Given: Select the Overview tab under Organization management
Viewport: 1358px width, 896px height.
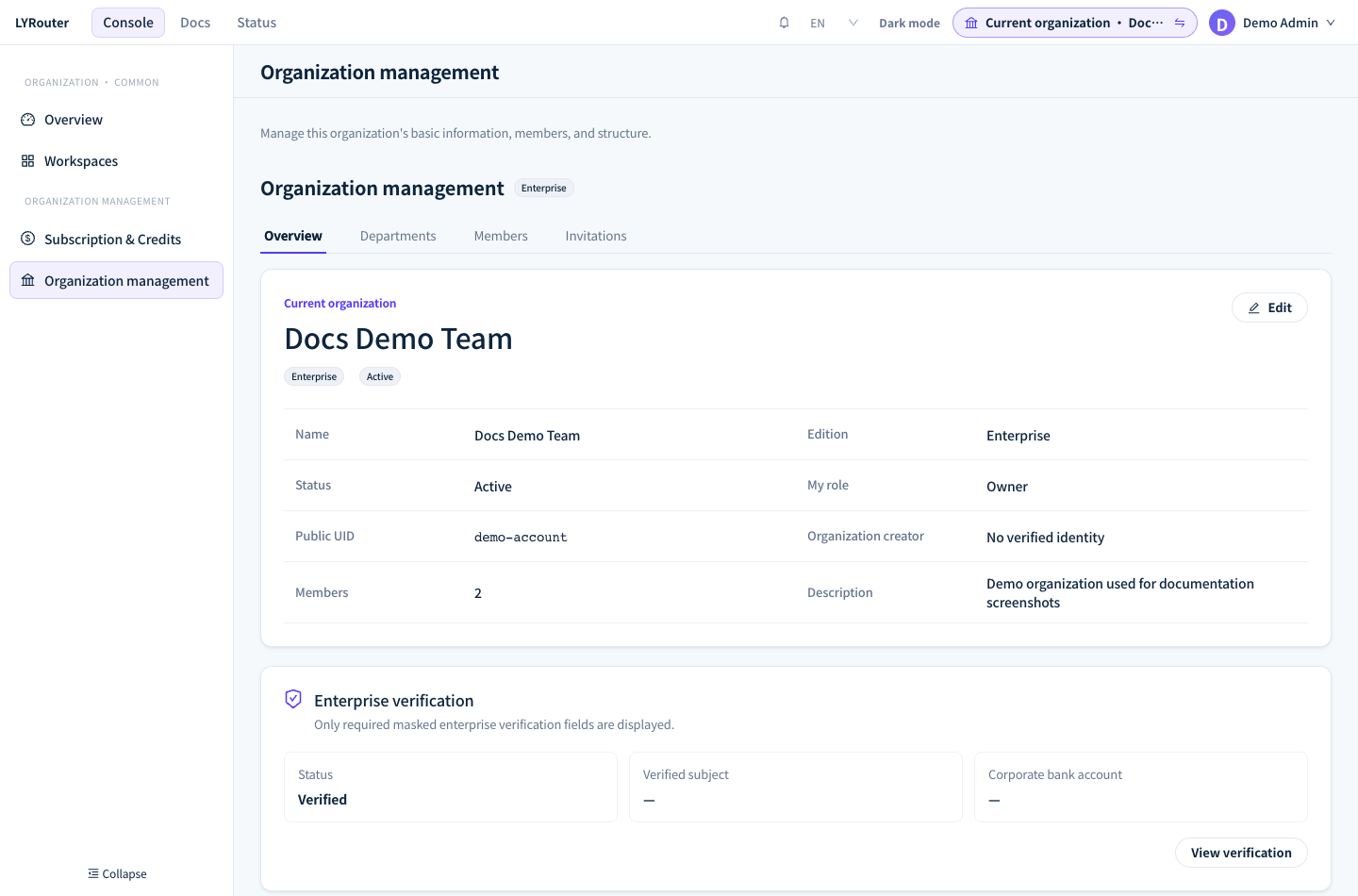Looking at the screenshot, I should pyautogui.click(x=293, y=236).
